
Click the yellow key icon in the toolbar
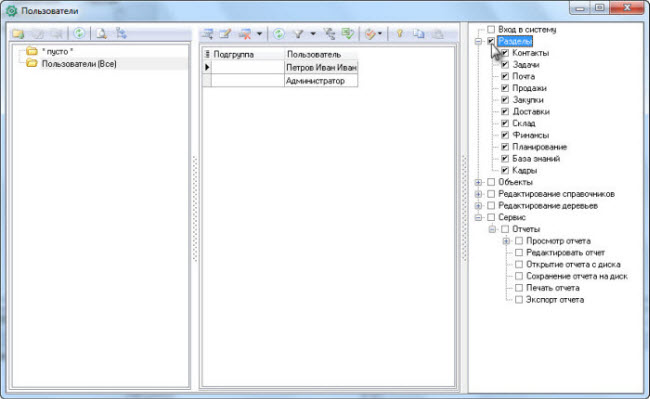click(400, 34)
